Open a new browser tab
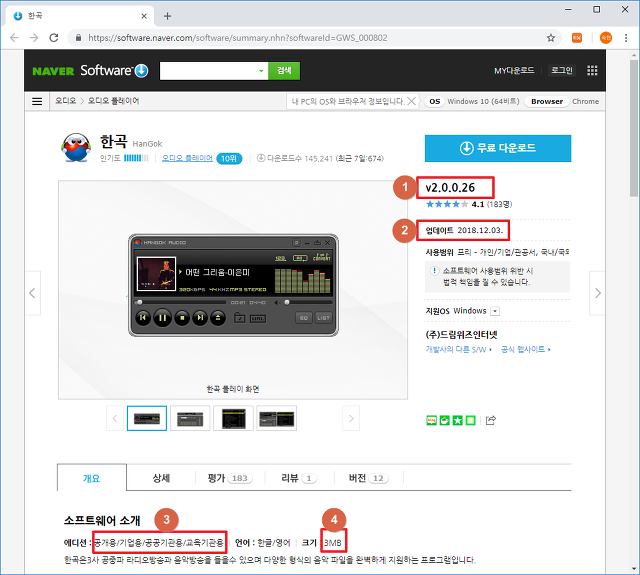640x575 pixels. (x=167, y=16)
